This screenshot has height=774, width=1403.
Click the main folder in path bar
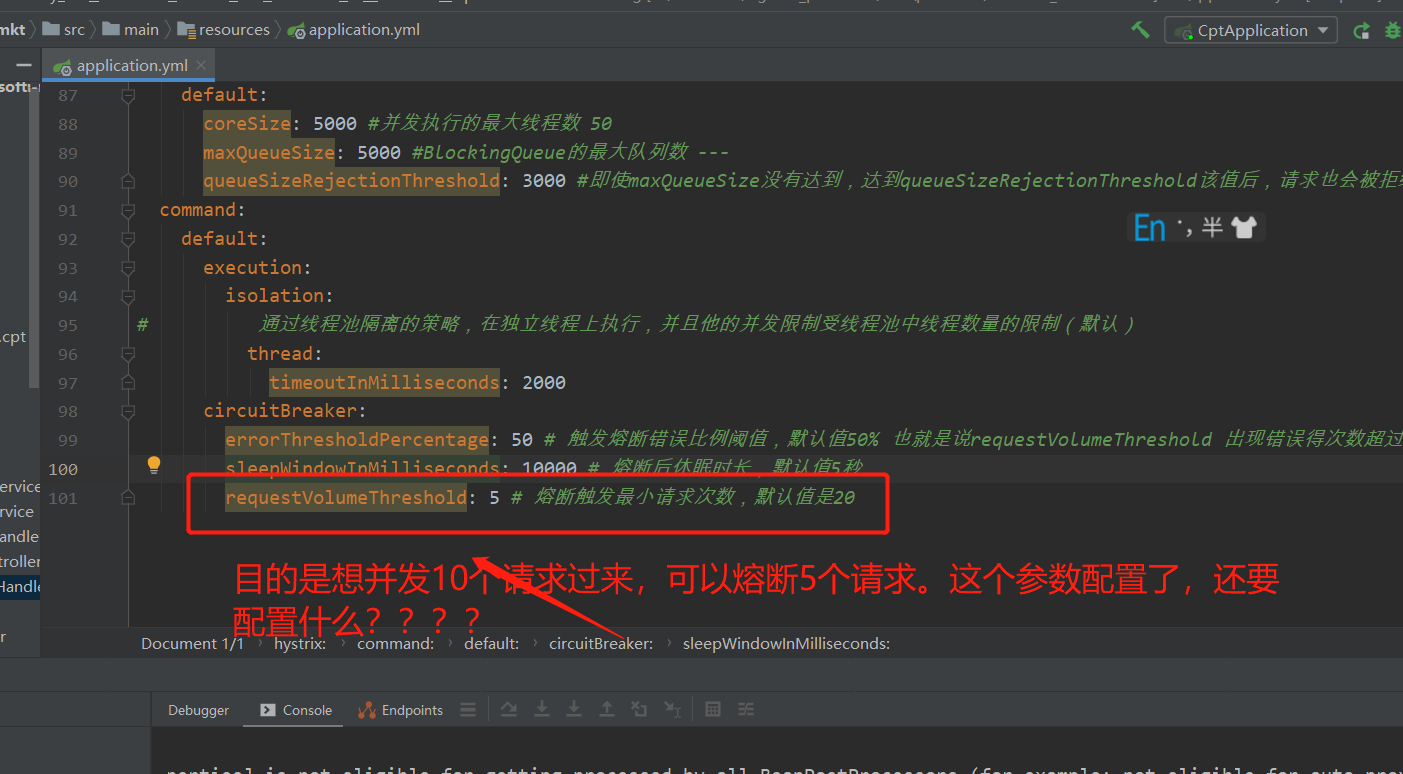(131, 30)
